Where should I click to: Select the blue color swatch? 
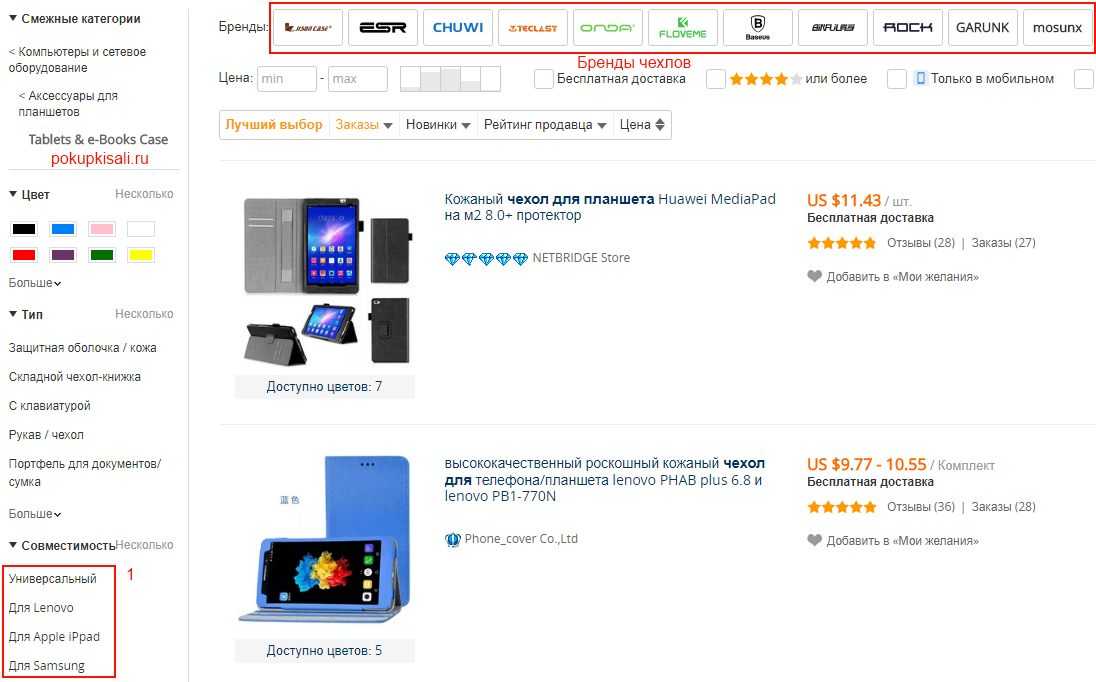[63, 229]
